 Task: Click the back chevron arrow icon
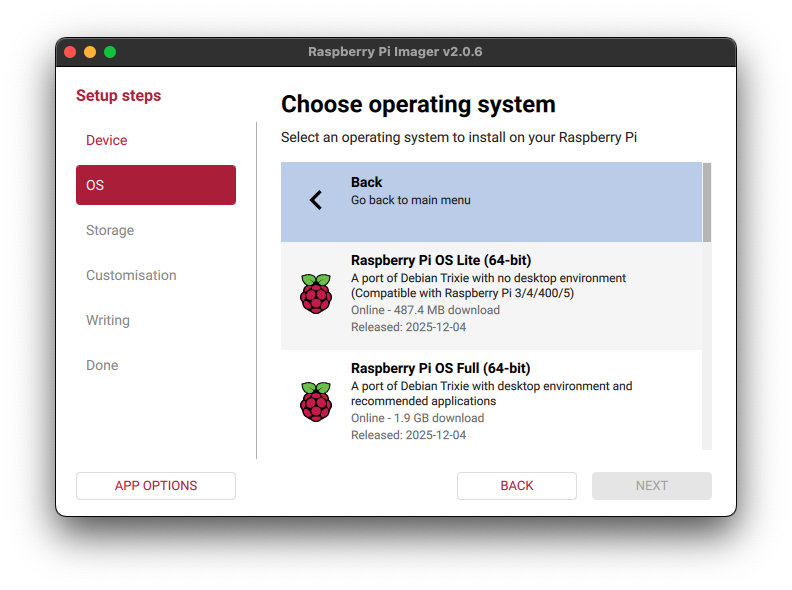pos(316,200)
